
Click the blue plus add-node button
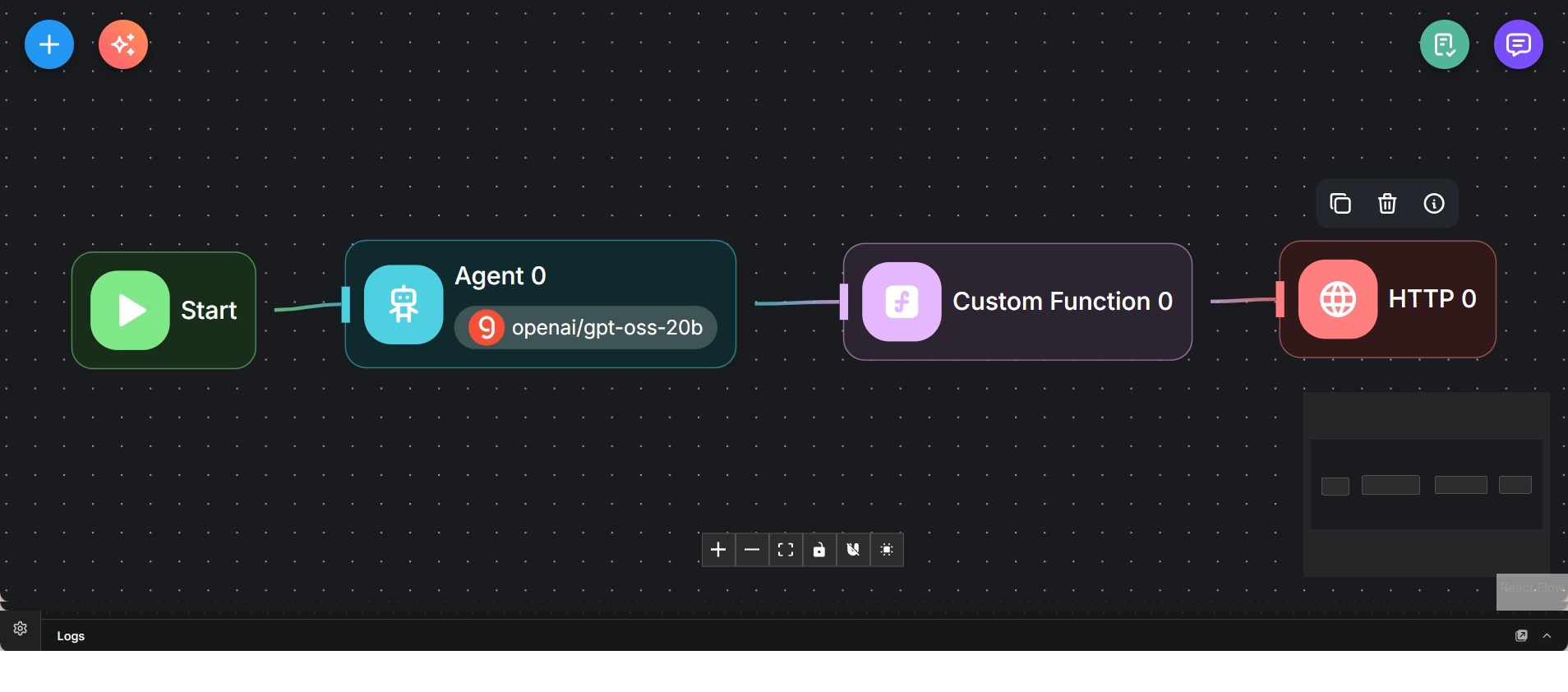[x=49, y=44]
